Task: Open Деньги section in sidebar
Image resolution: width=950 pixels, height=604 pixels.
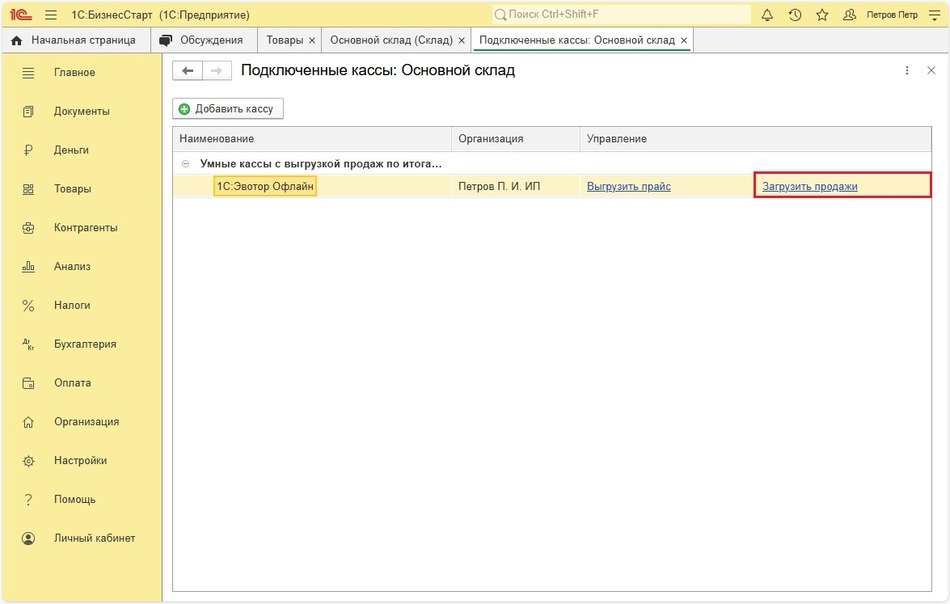Action: point(71,150)
